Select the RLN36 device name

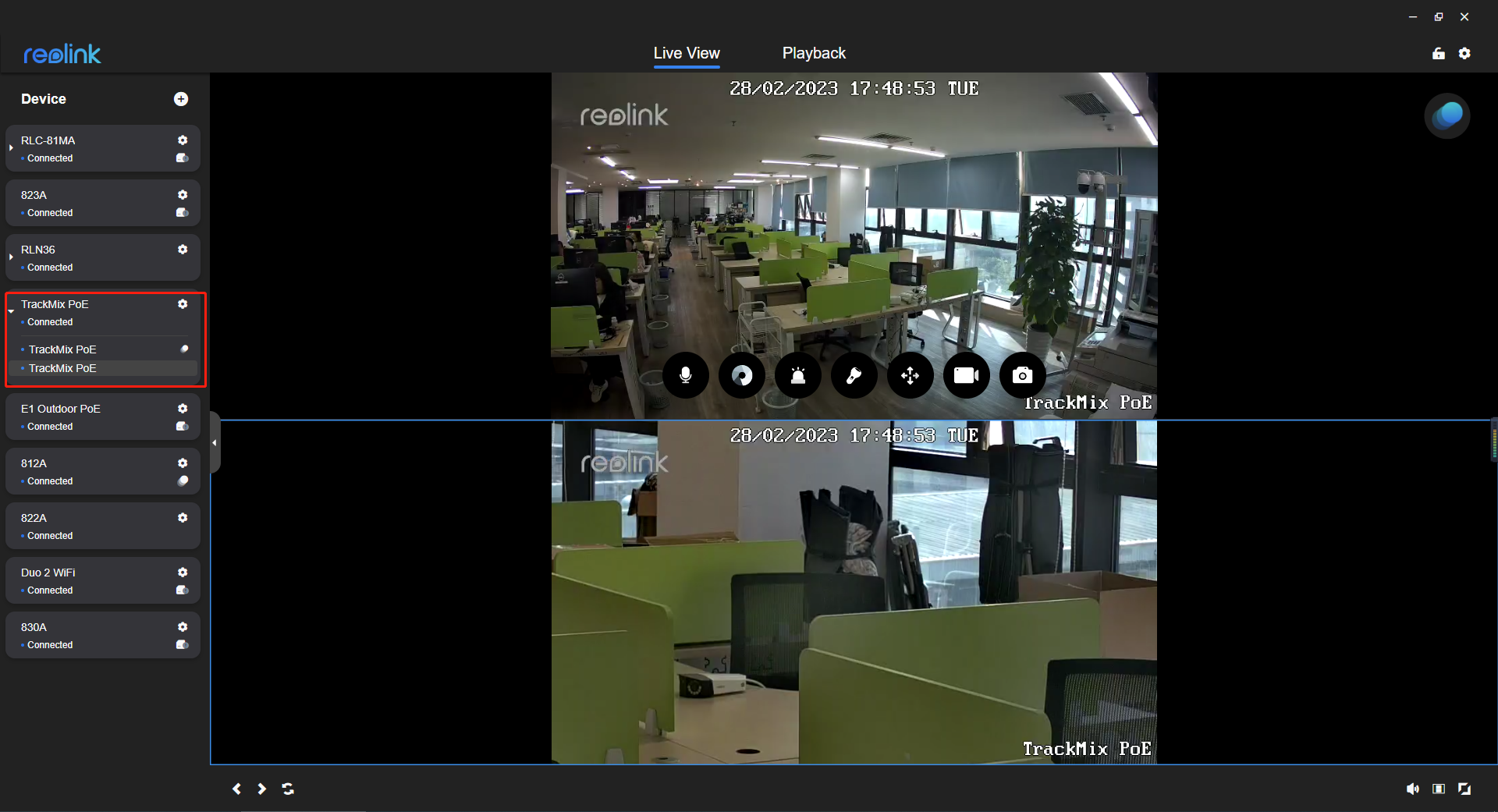pyautogui.click(x=38, y=250)
